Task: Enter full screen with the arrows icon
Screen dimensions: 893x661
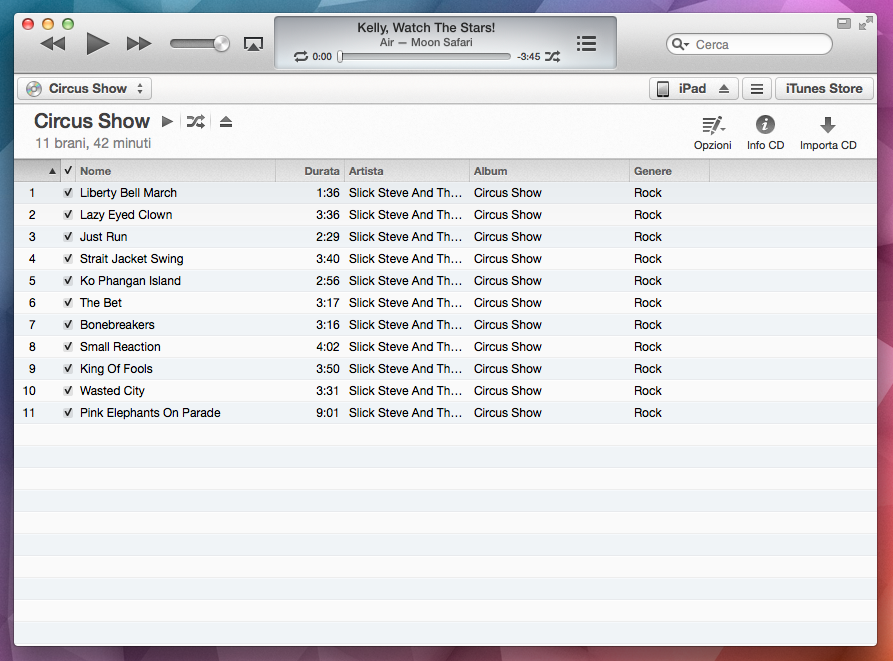Action: pyautogui.click(x=866, y=23)
